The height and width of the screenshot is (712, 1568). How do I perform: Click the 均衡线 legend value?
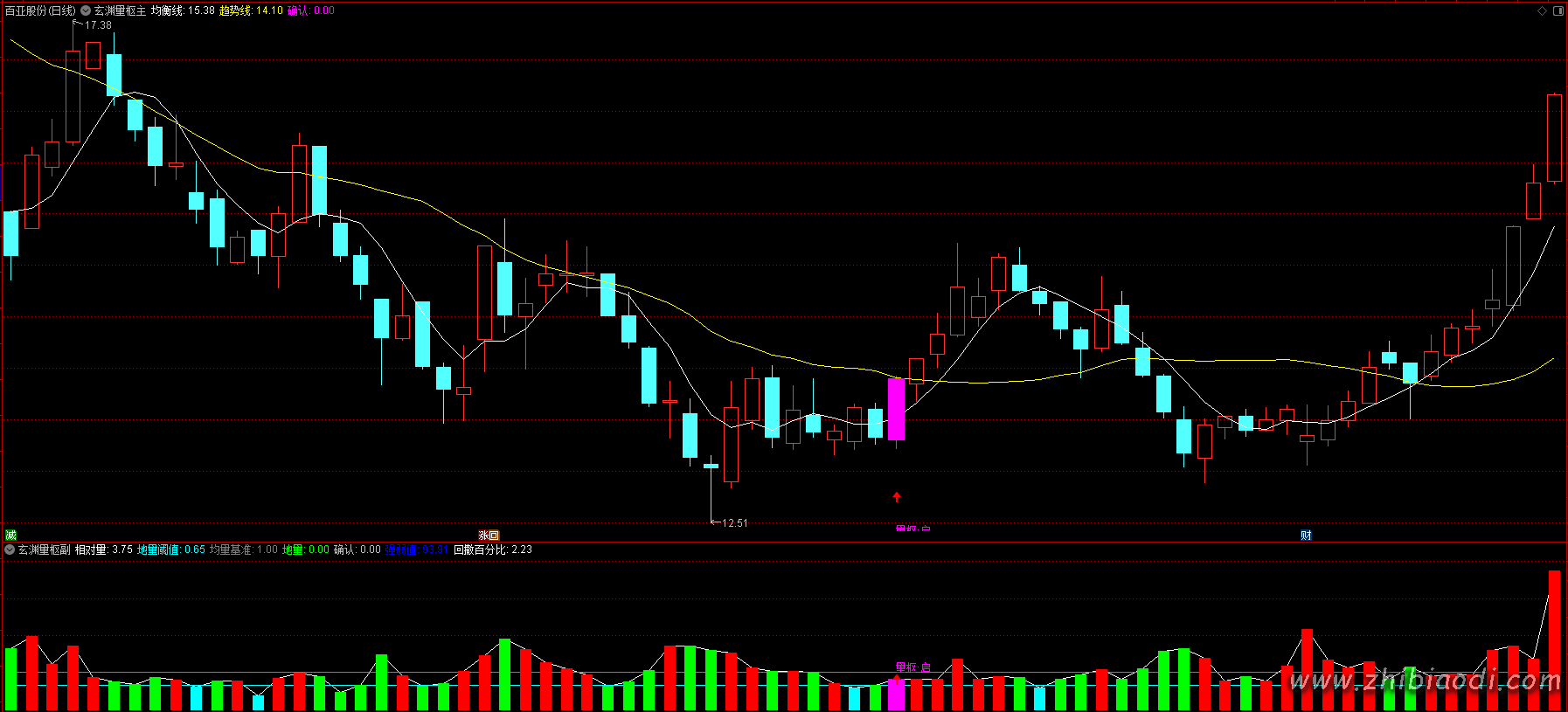click(x=201, y=10)
